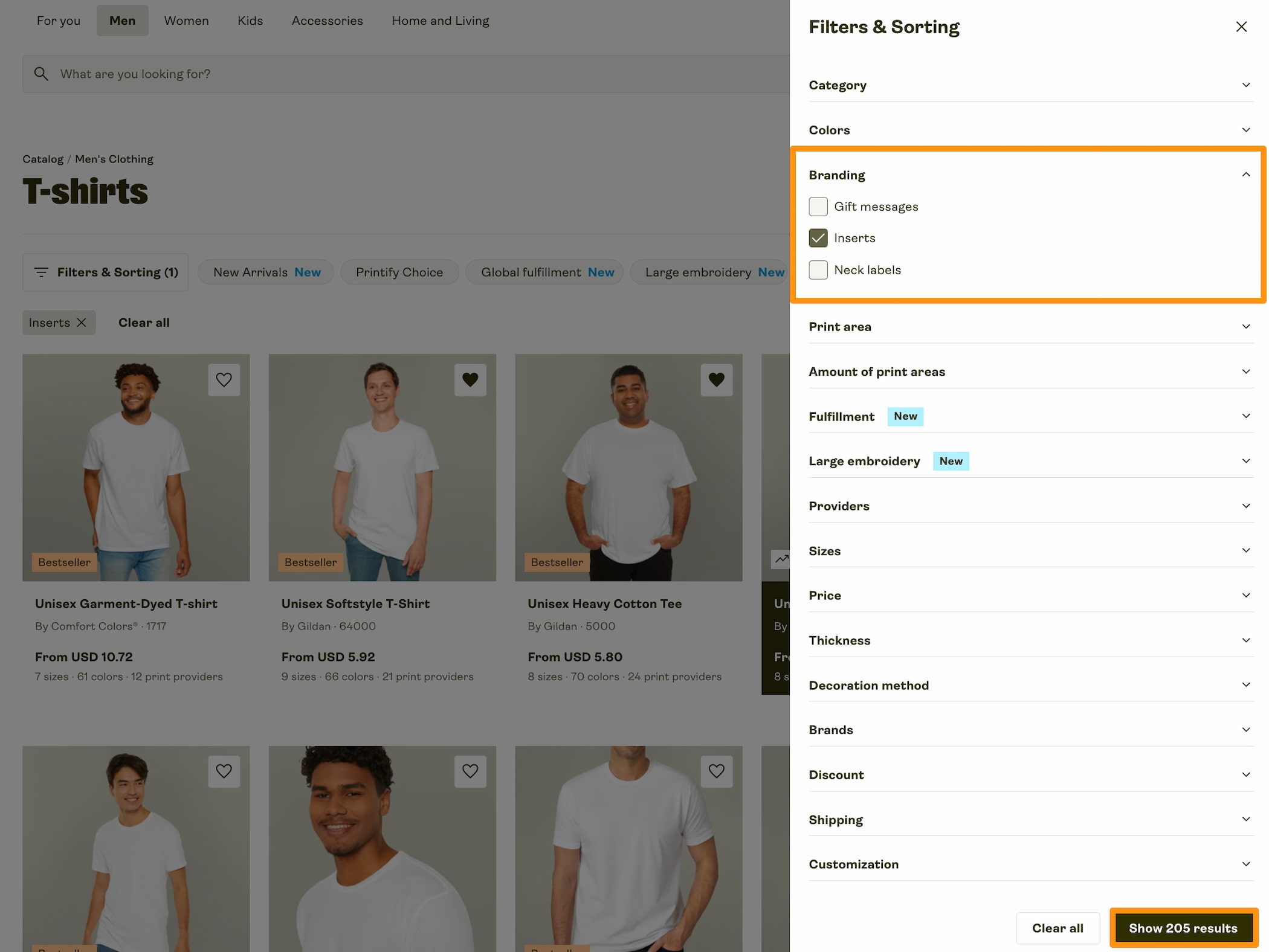
Task: Expand the Sizes filter section
Action: coord(1032,551)
